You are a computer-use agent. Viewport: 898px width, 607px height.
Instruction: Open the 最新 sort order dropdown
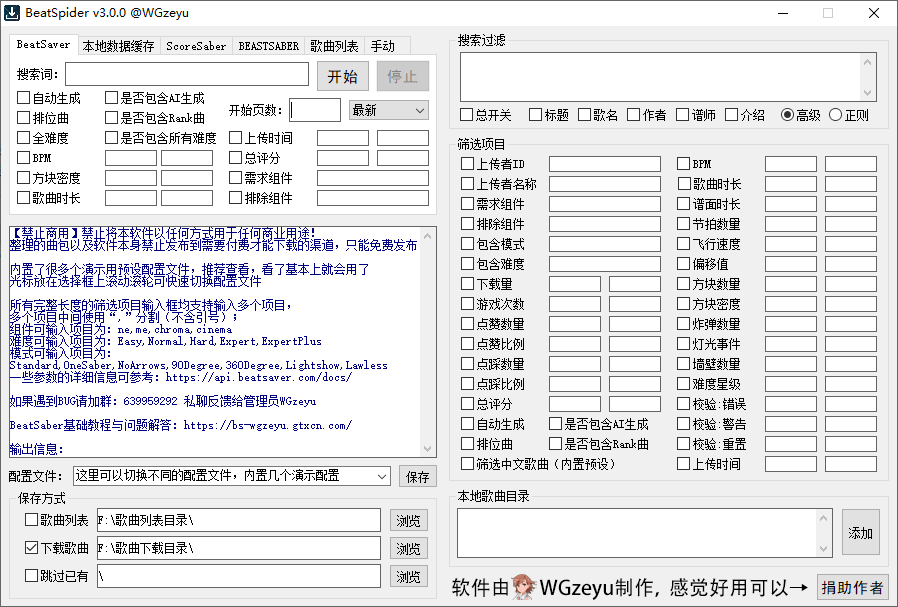pyautogui.click(x=388, y=110)
